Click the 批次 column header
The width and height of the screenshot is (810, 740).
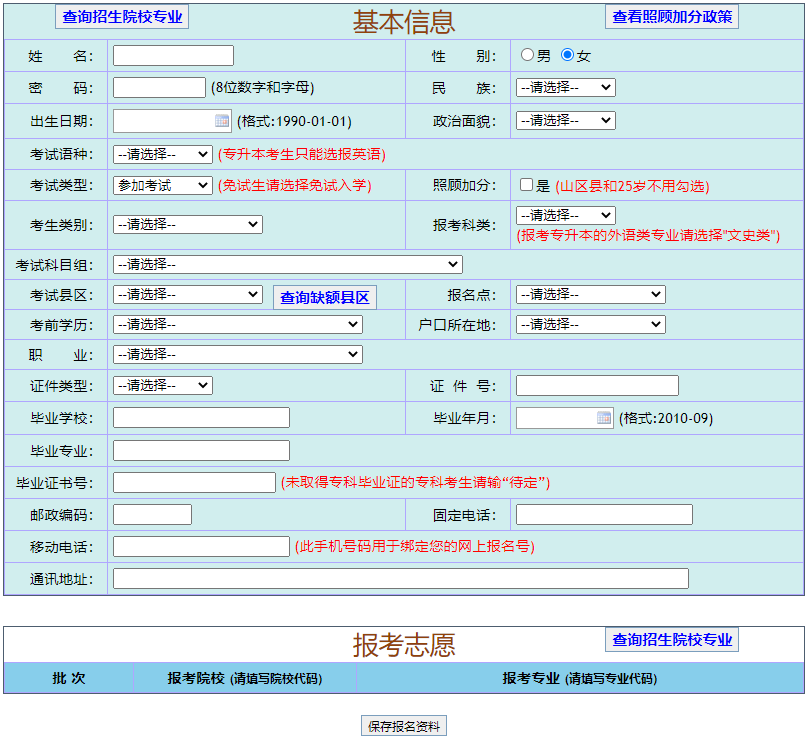(x=69, y=678)
